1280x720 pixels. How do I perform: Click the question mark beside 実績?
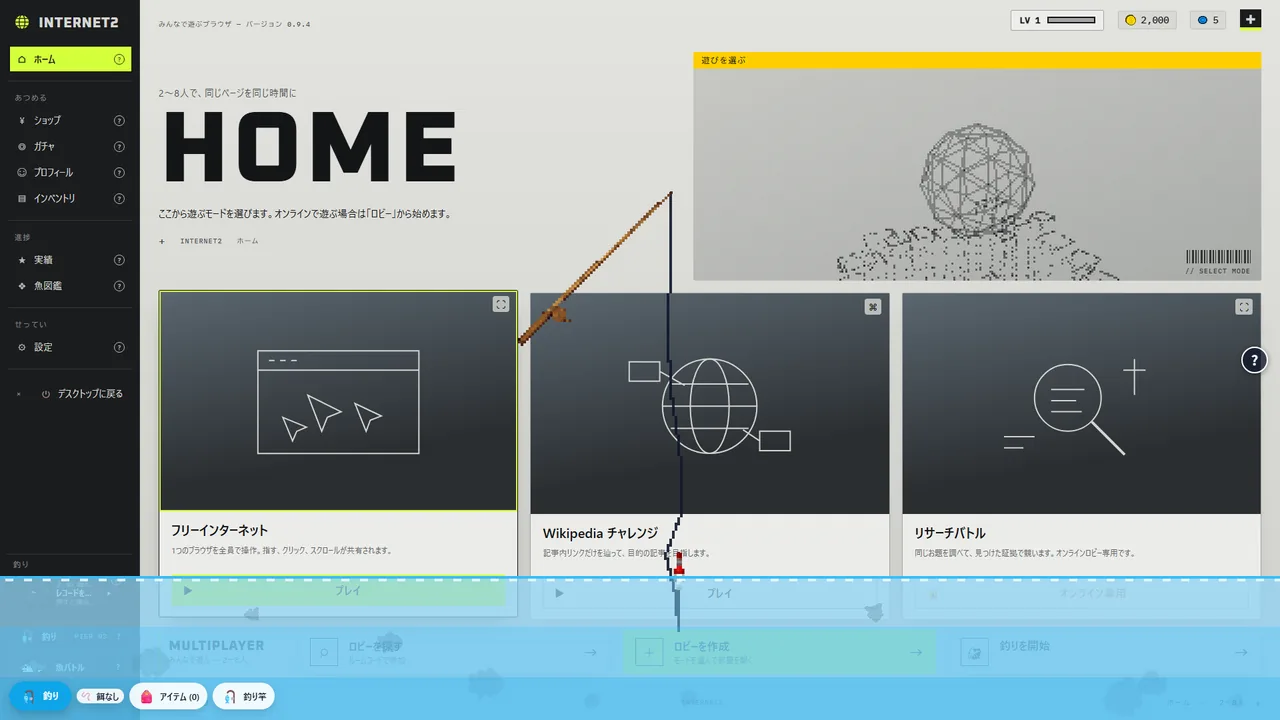[119, 260]
